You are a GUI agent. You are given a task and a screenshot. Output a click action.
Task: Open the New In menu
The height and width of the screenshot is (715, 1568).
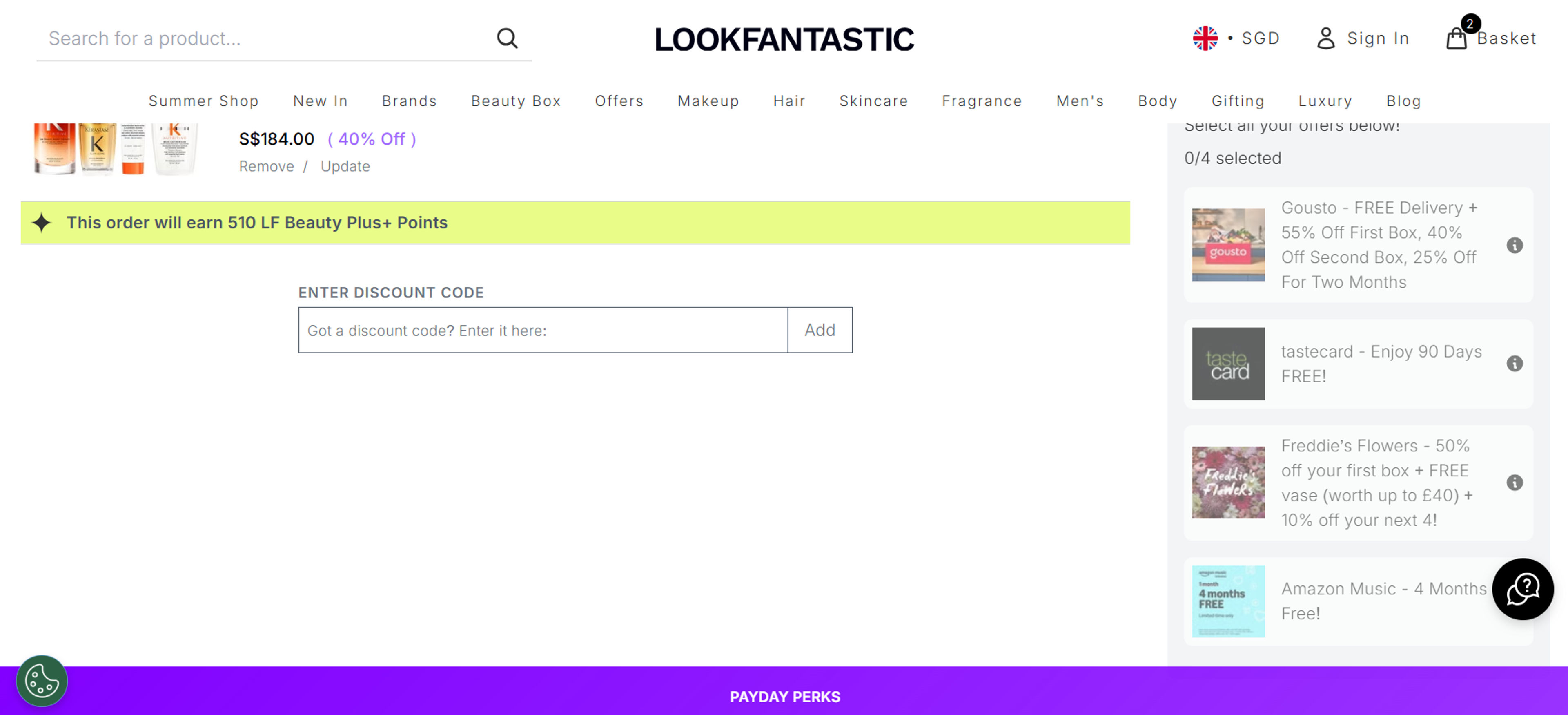click(320, 101)
